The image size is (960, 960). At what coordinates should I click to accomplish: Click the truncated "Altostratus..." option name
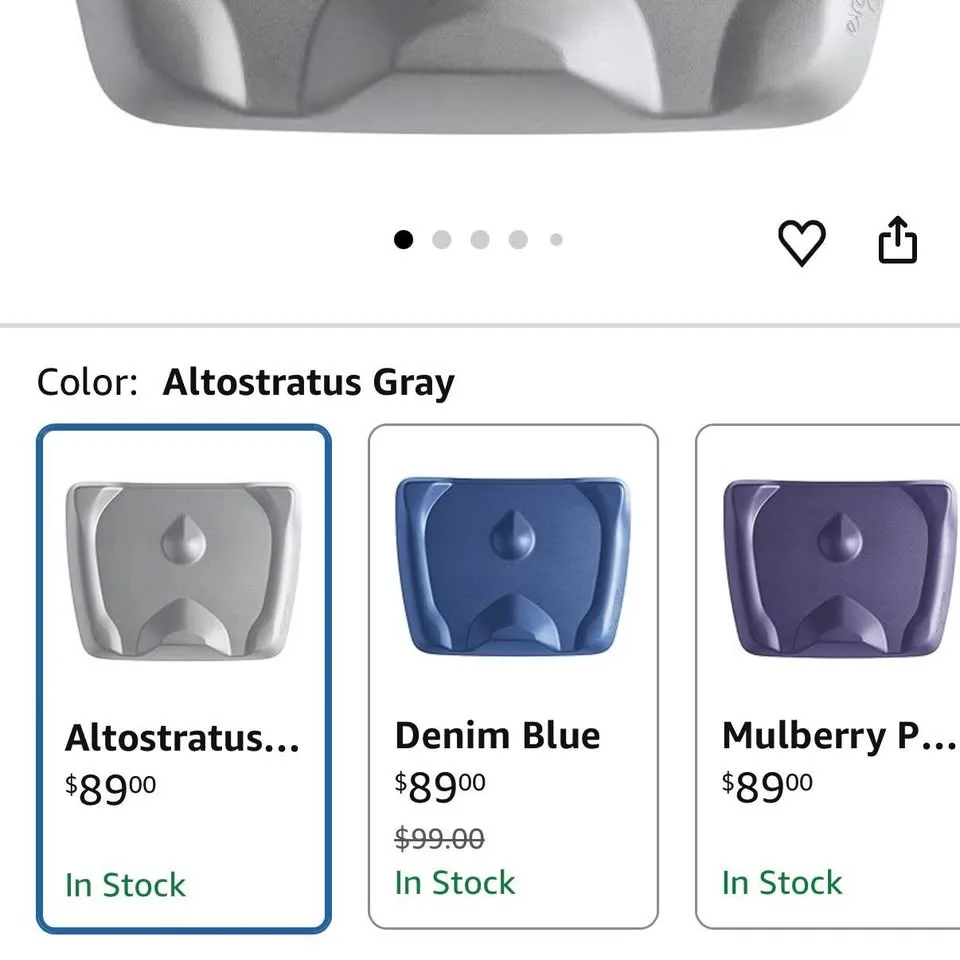[183, 739]
